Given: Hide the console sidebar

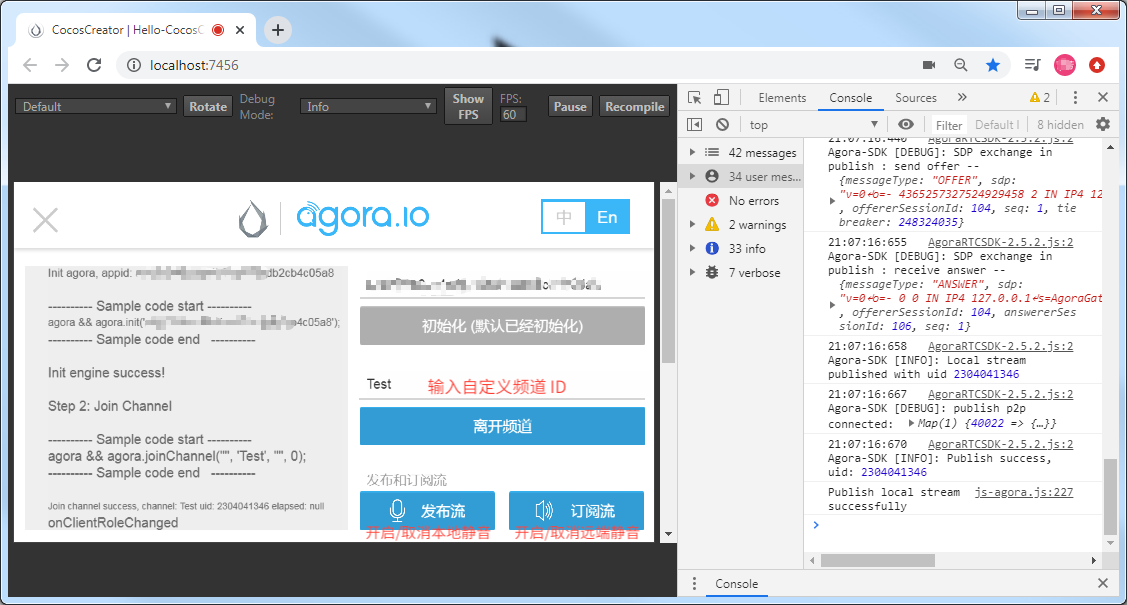Looking at the screenshot, I should tap(694, 125).
